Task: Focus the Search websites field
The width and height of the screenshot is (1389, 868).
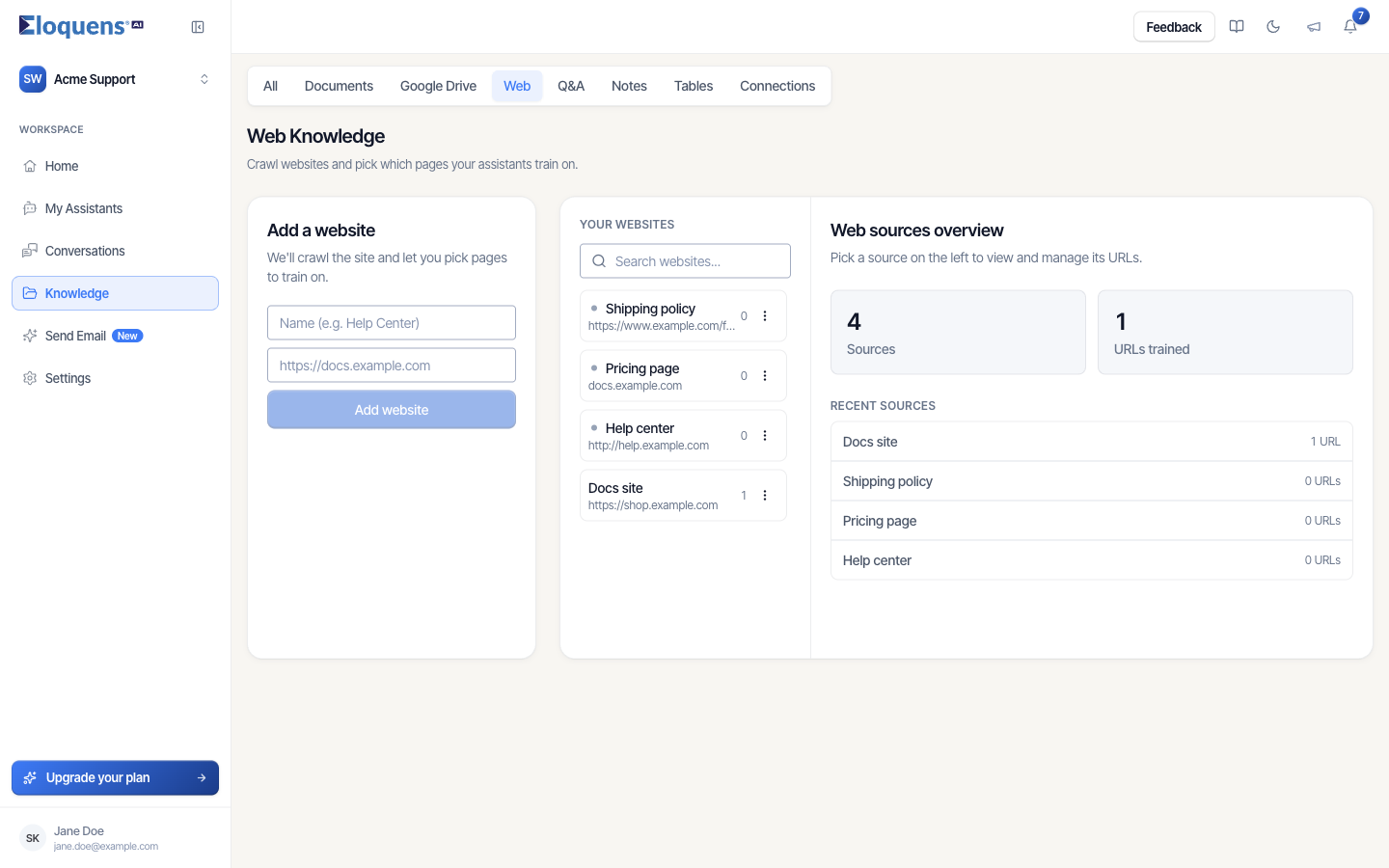Action: coord(685,261)
